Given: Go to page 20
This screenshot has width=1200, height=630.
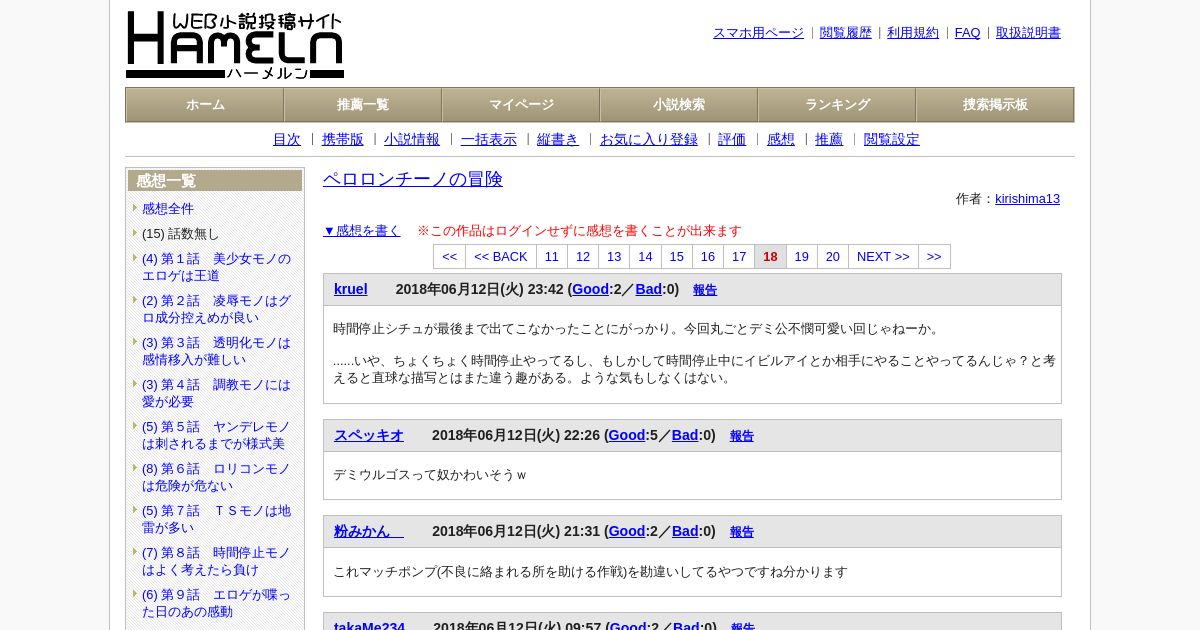Looking at the screenshot, I should 833,257.
